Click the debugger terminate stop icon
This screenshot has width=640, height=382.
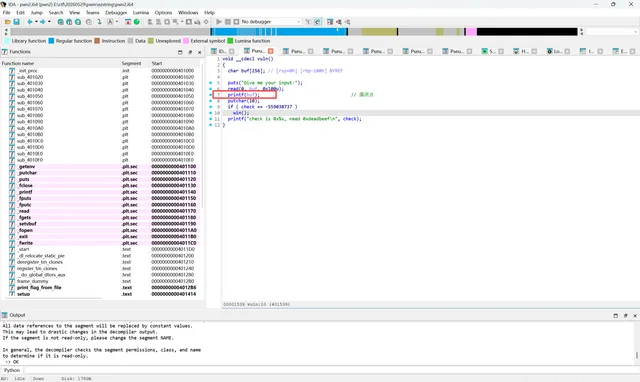[236, 22]
